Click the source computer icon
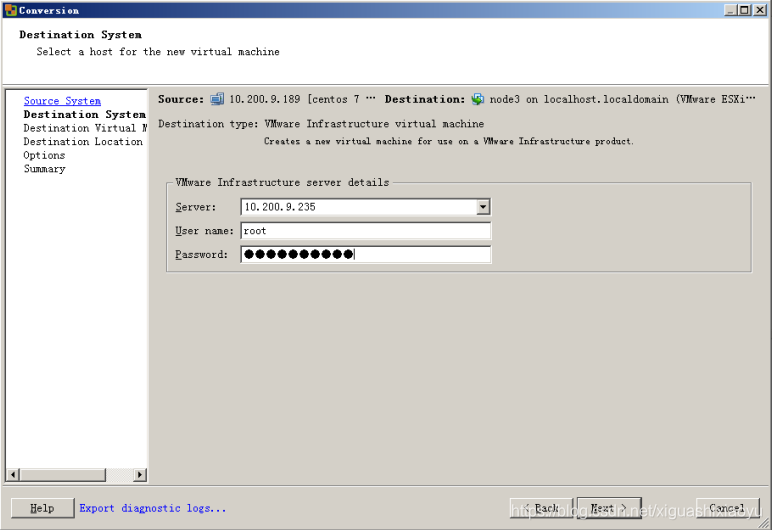 tap(217, 99)
